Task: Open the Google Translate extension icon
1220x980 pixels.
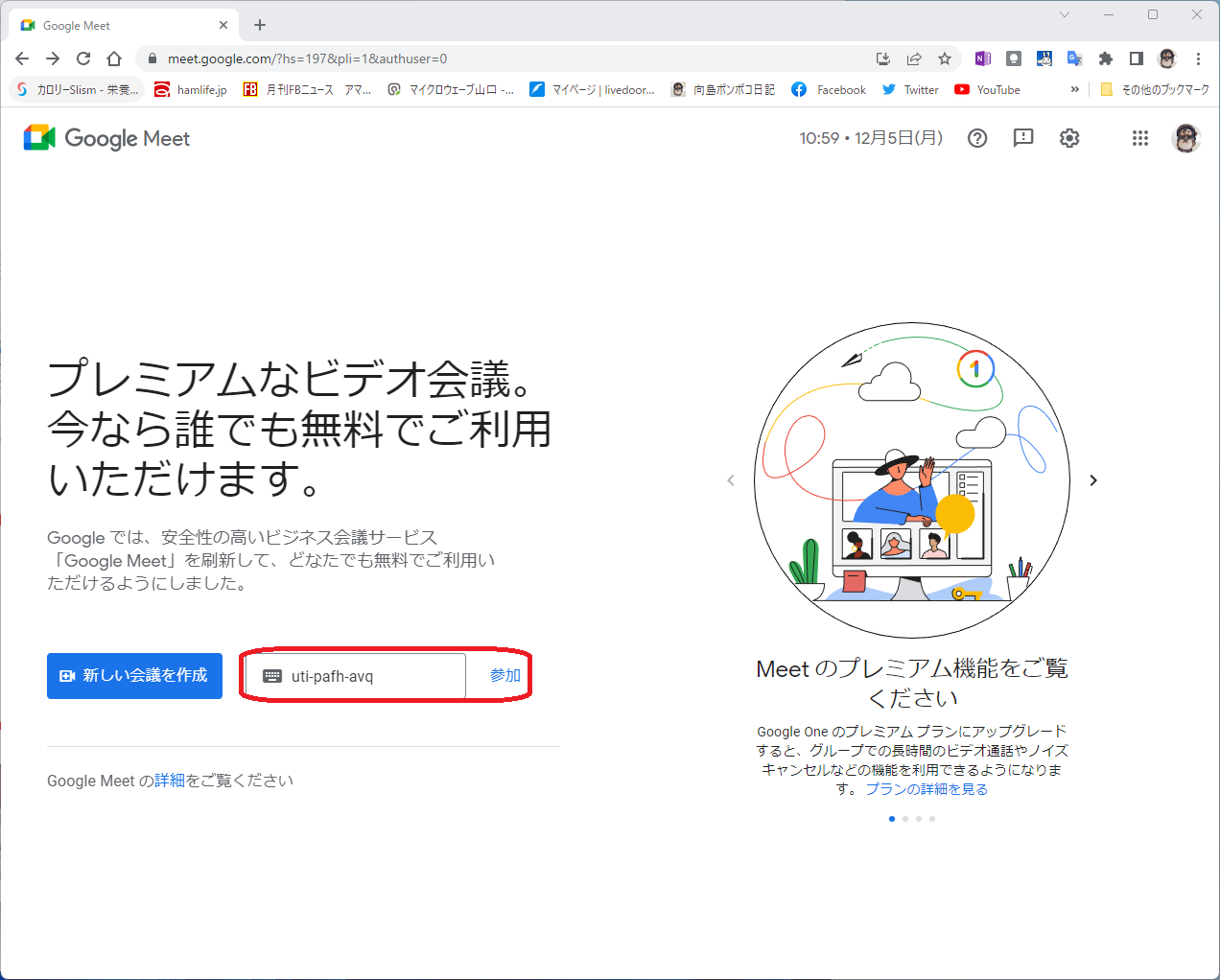Action: [1075, 58]
